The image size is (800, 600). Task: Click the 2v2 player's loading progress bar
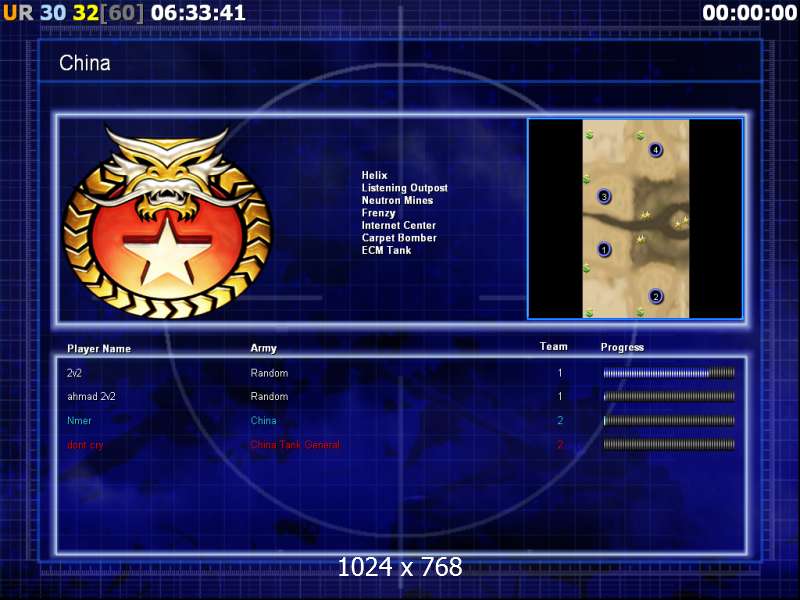pos(669,373)
